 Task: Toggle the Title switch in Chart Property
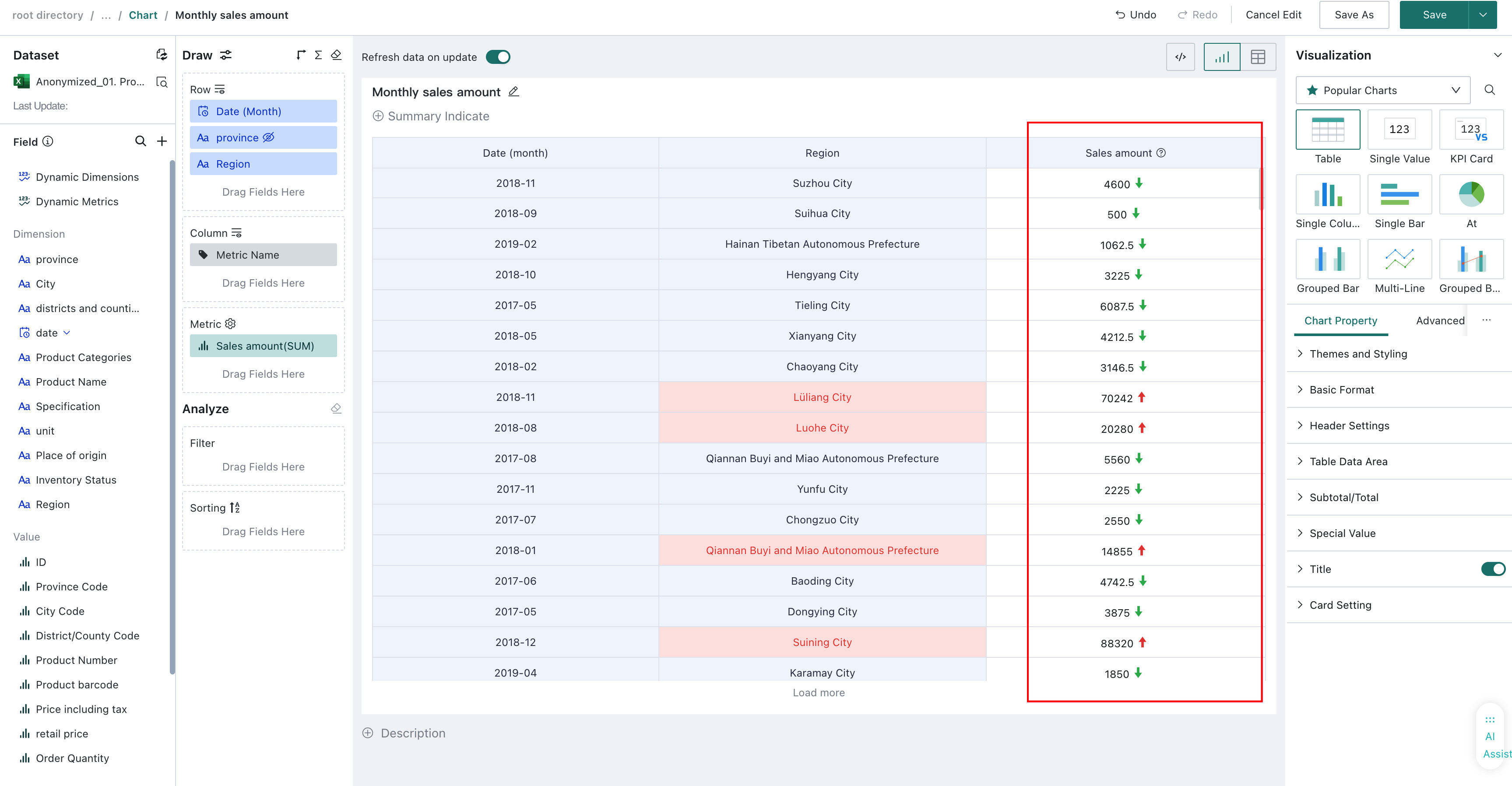[x=1493, y=568]
